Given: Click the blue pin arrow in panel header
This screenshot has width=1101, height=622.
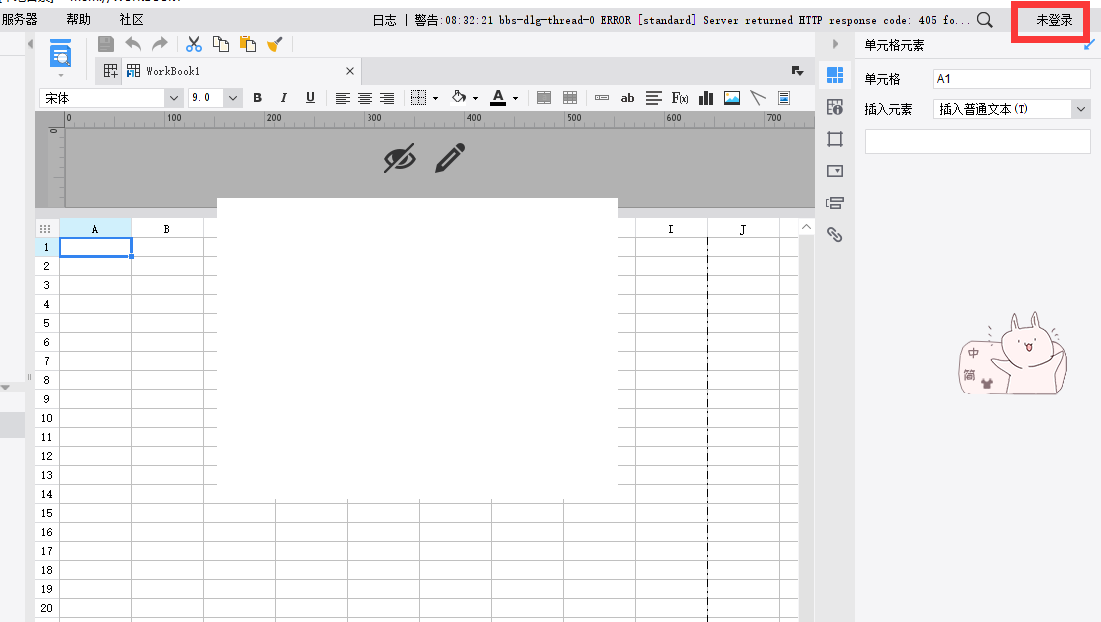Looking at the screenshot, I should (1090, 45).
